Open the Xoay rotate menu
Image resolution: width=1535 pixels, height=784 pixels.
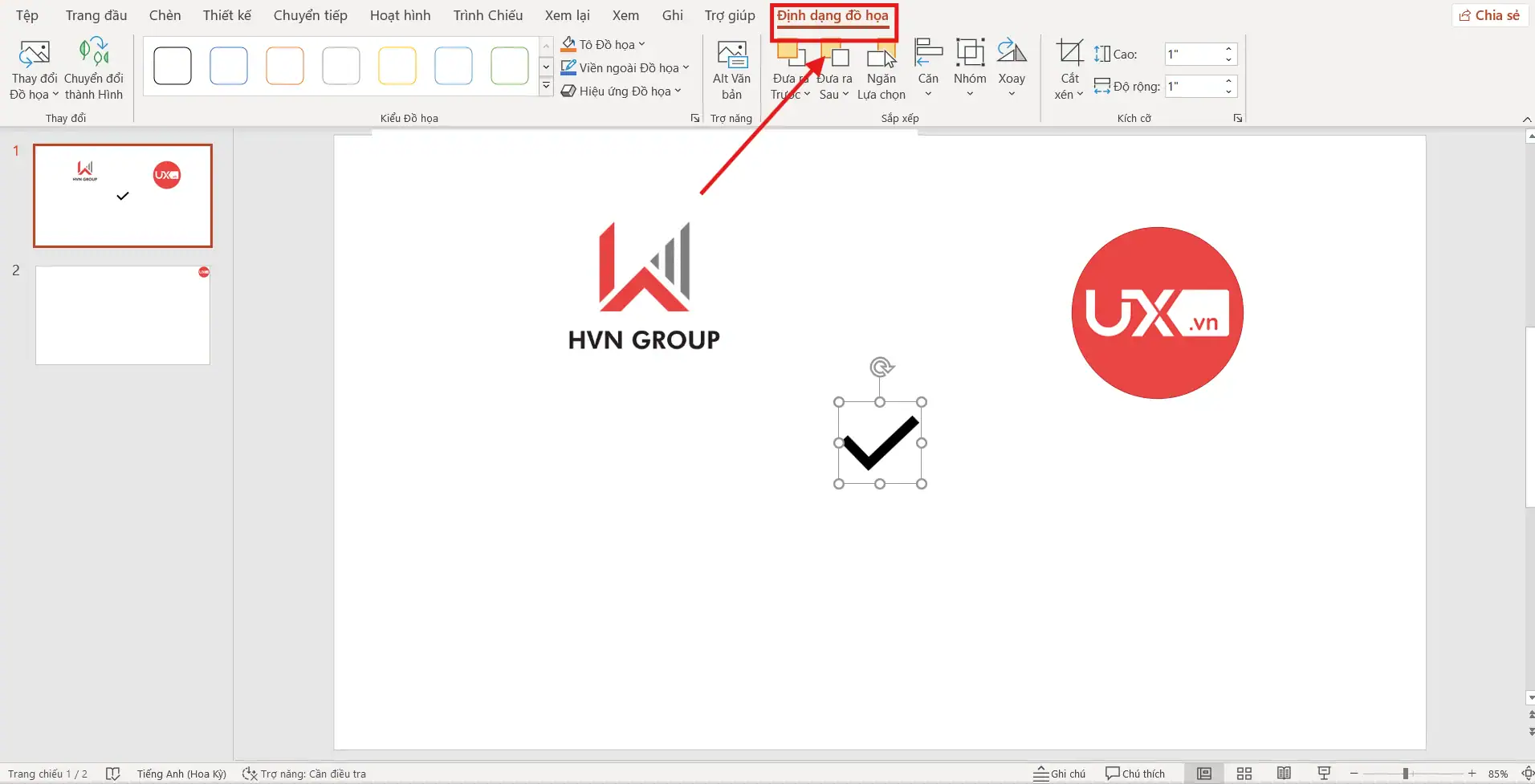click(1012, 70)
